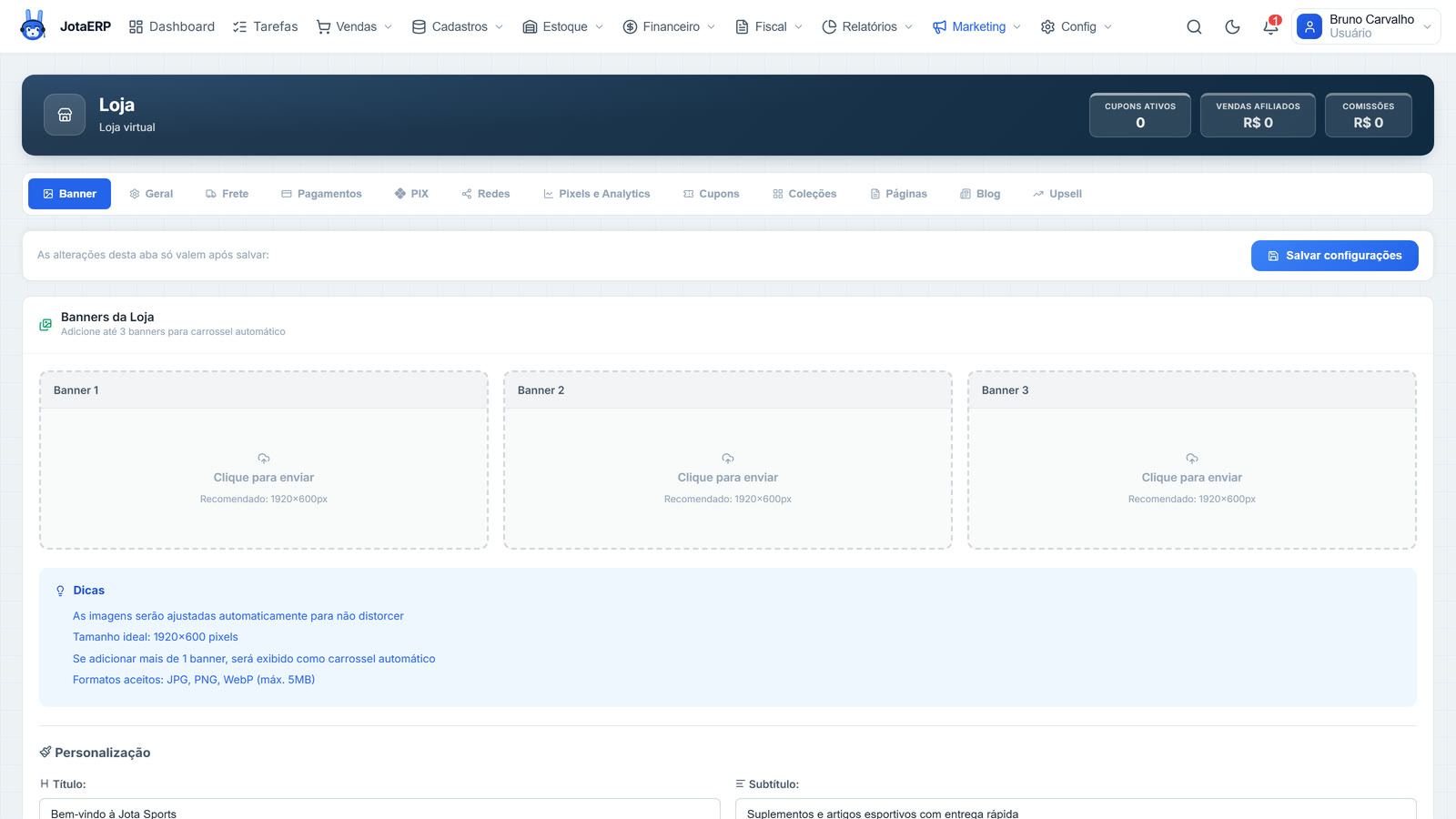Click the Config gear icon
Viewport: 1456px width, 819px height.
[1047, 27]
